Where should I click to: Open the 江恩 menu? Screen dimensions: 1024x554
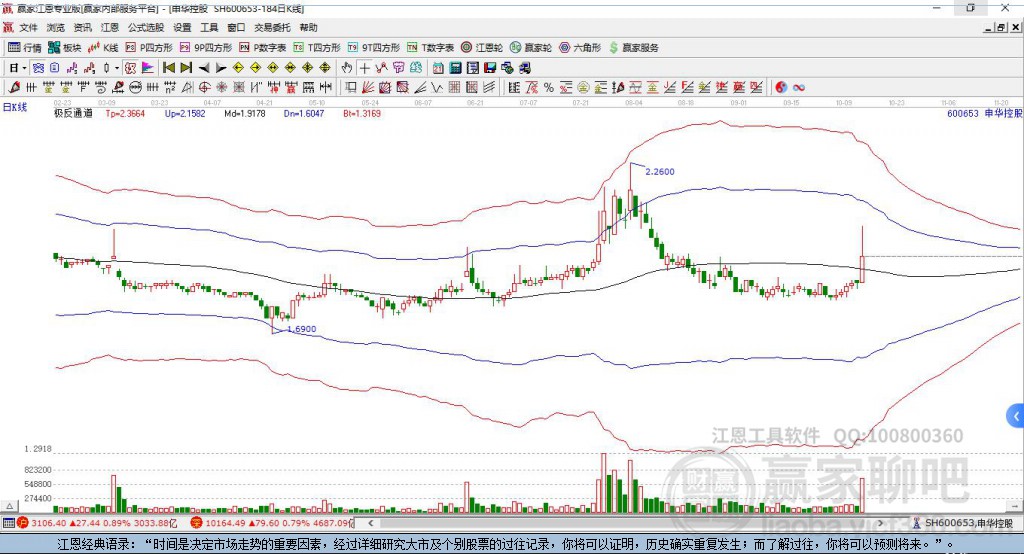pos(110,27)
